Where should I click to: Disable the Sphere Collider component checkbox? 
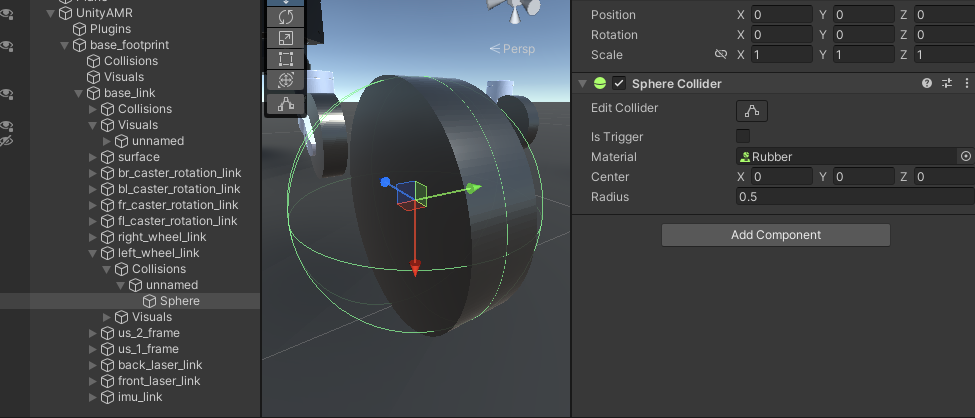[x=619, y=83]
